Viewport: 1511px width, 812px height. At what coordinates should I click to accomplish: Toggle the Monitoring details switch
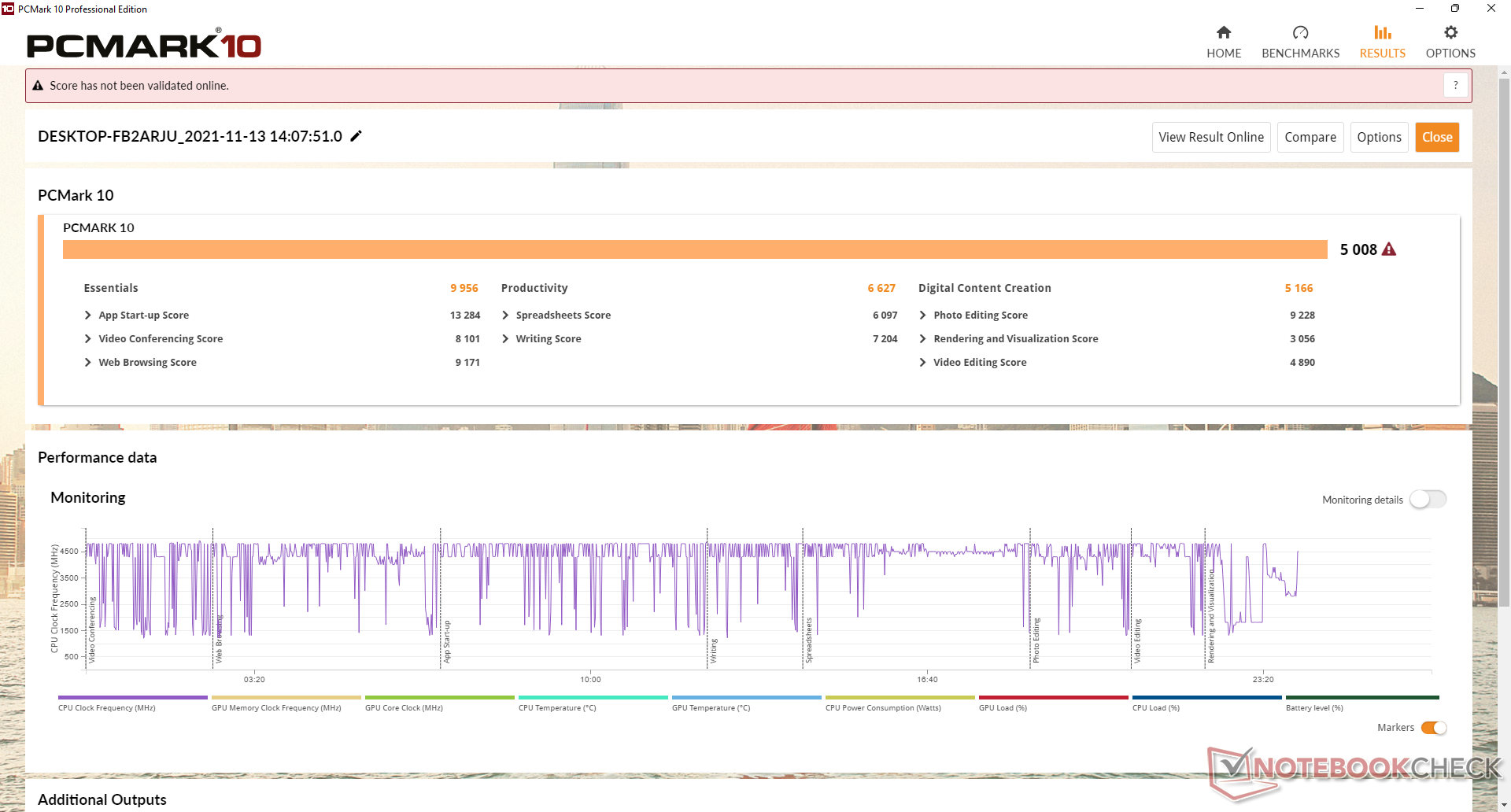1428,500
